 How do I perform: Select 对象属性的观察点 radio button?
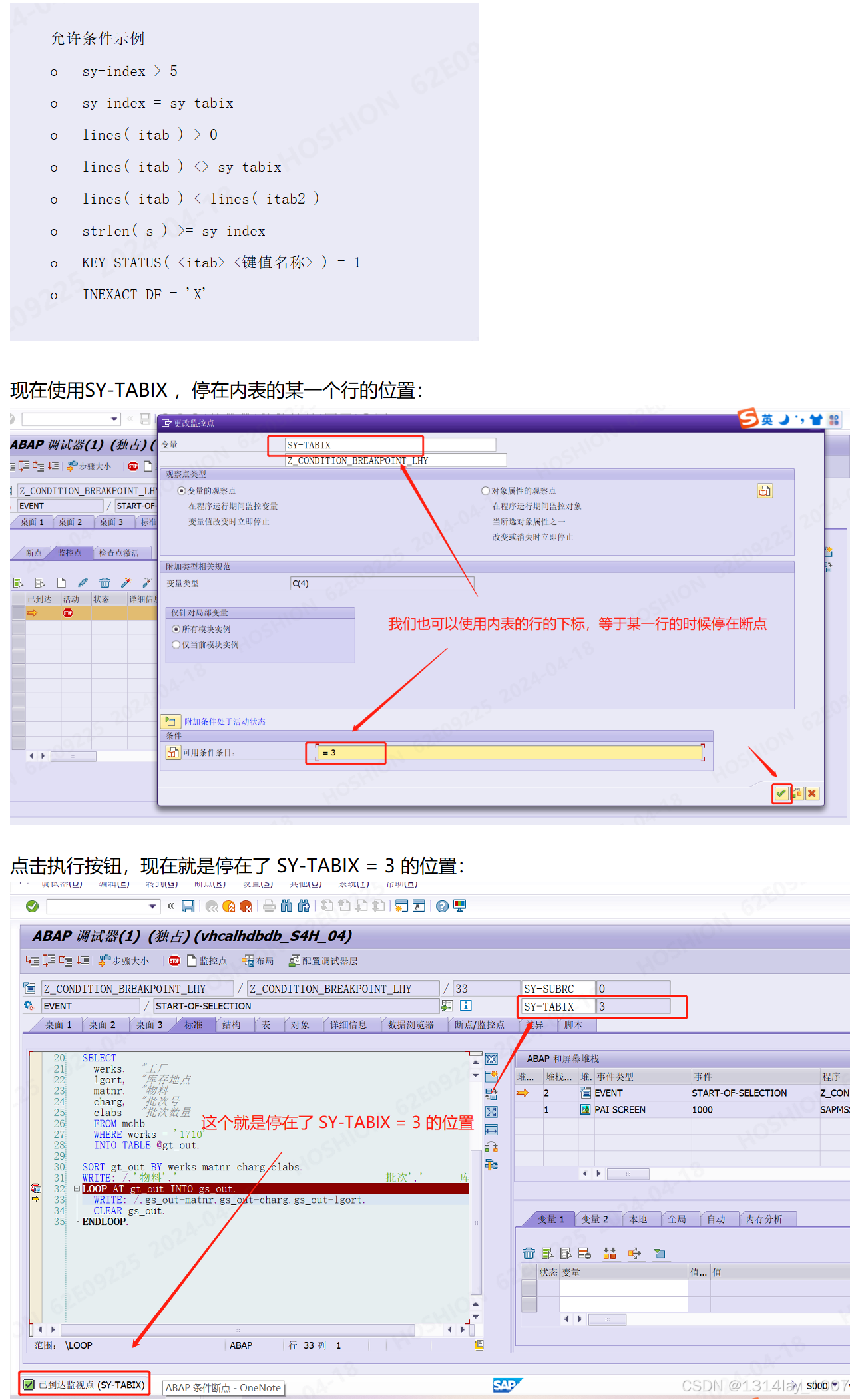(x=485, y=490)
